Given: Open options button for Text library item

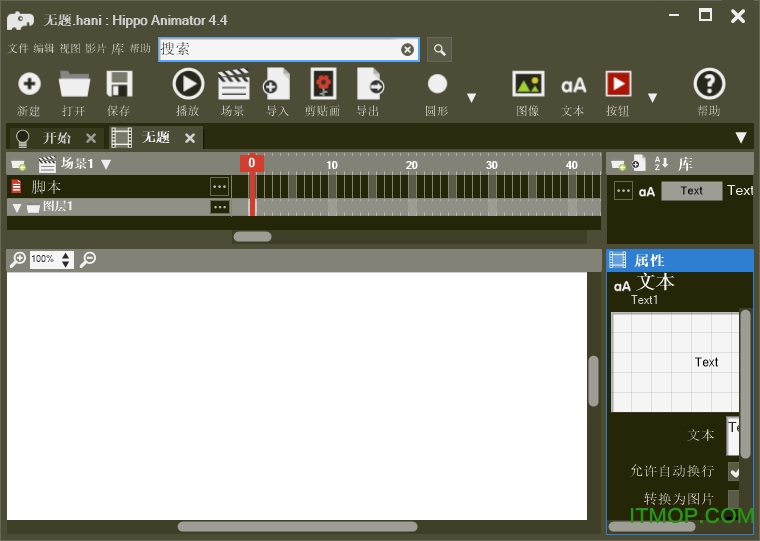Looking at the screenshot, I should point(623,191).
